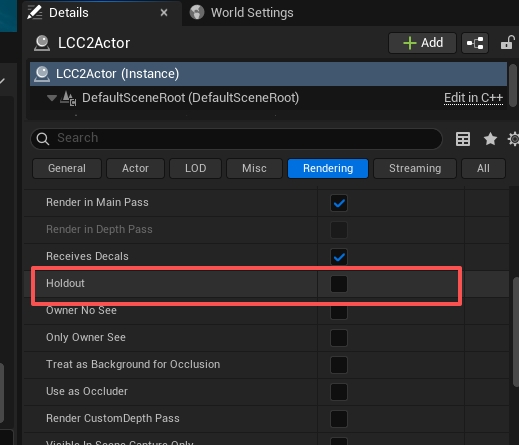The width and height of the screenshot is (519, 445).
Task: Click the magnifier search icon
Action: (43, 138)
